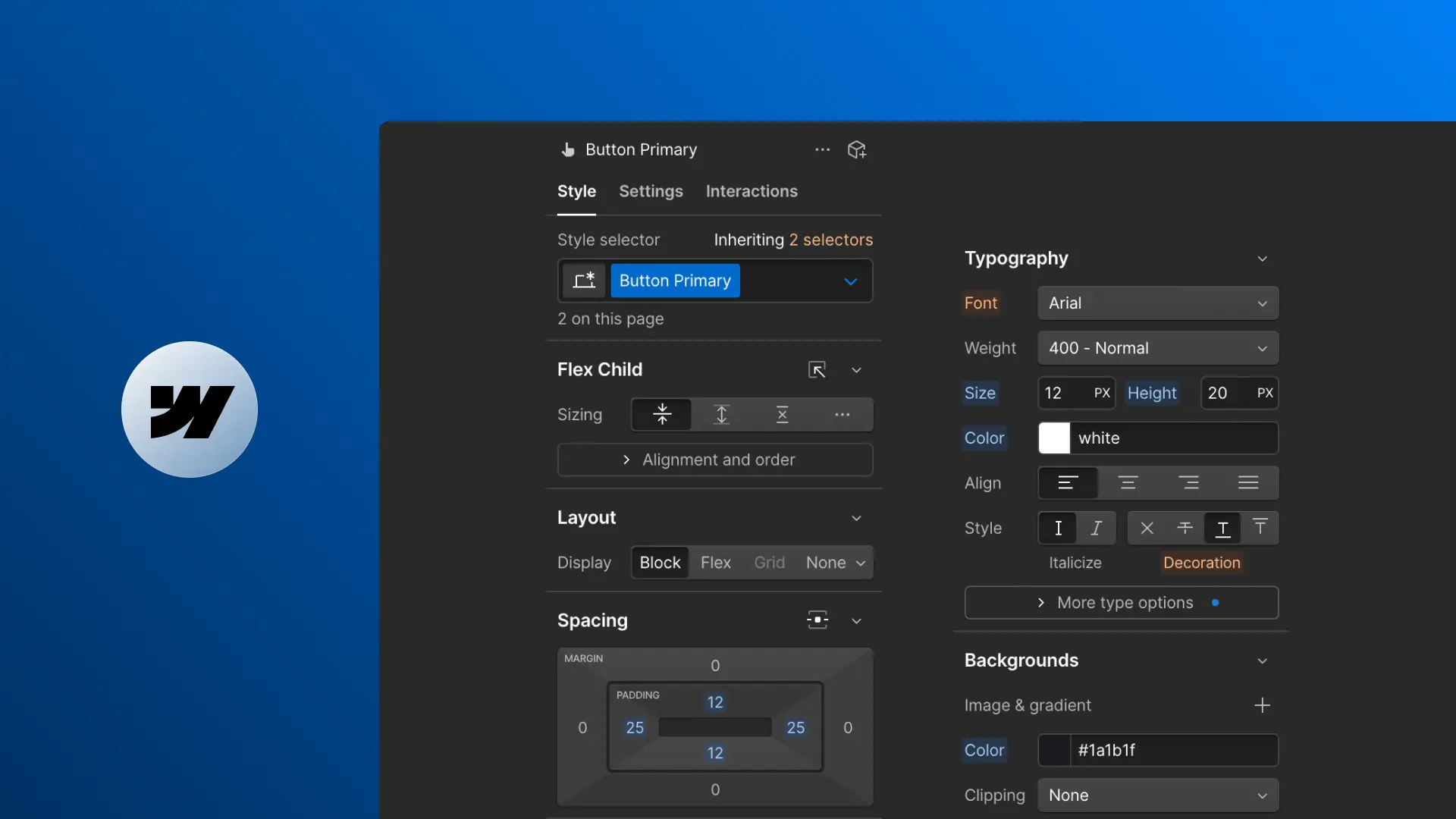Switch to the Settings tab
Screen dimensions: 1456x819
651,191
